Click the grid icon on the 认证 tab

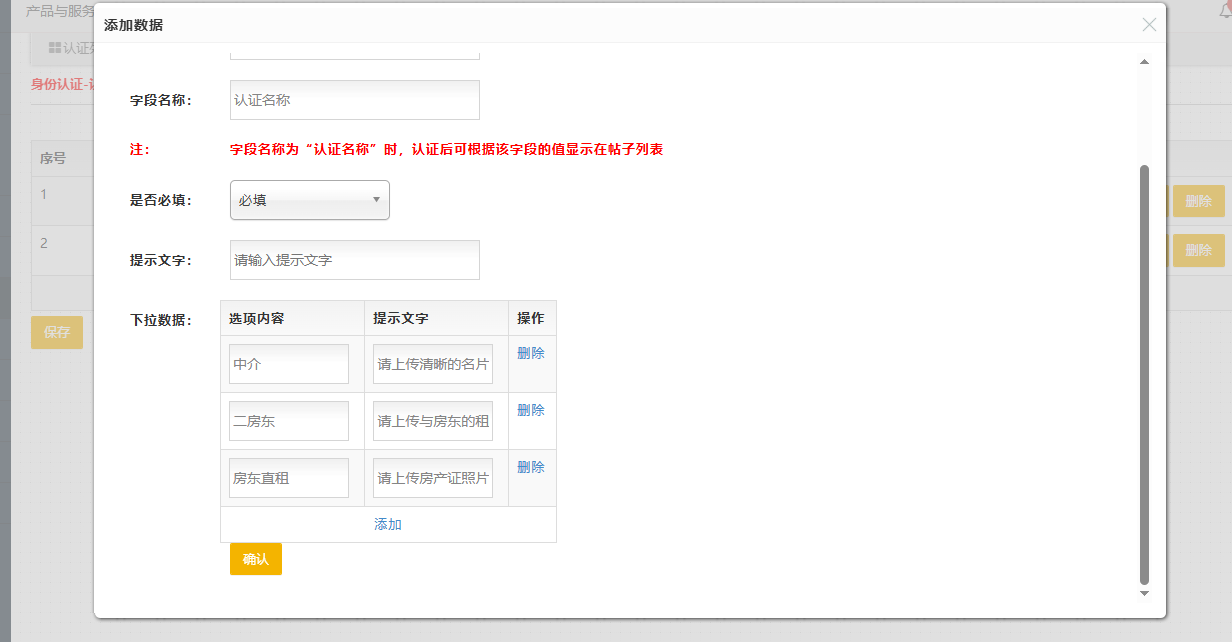tap(55, 48)
